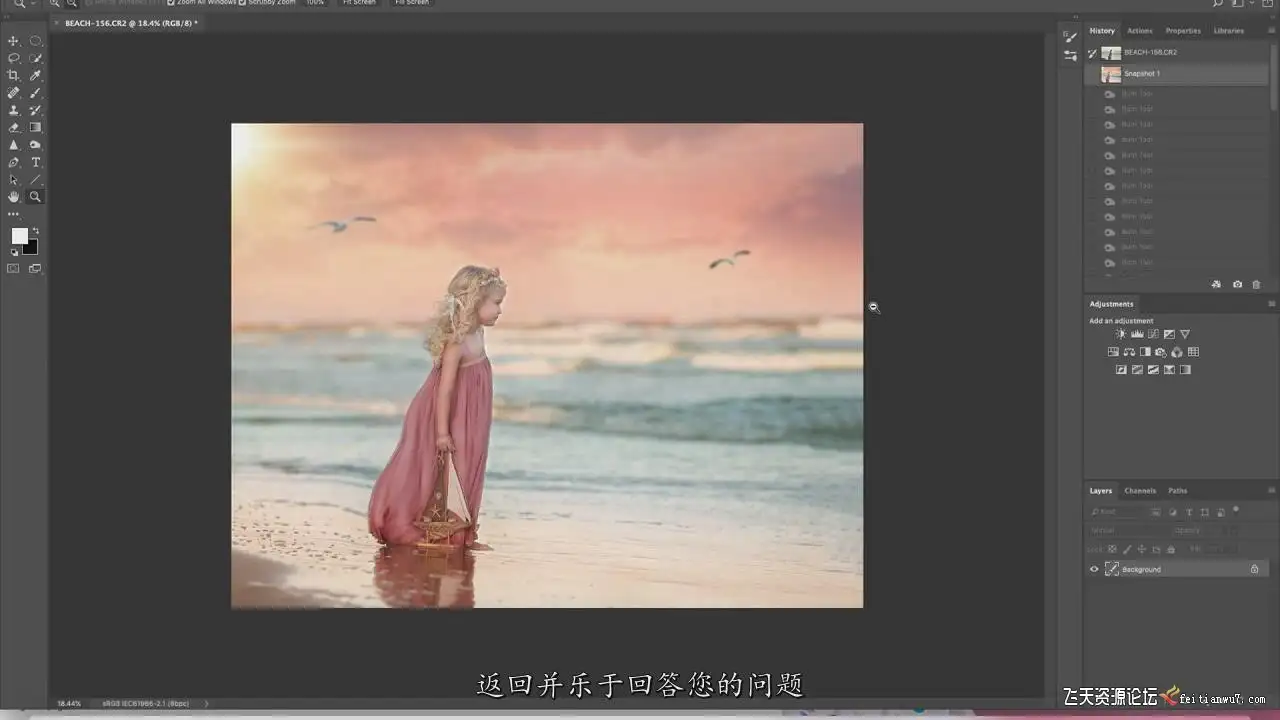Select the Brush tool
The image size is (1280, 720).
pos(36,93)
